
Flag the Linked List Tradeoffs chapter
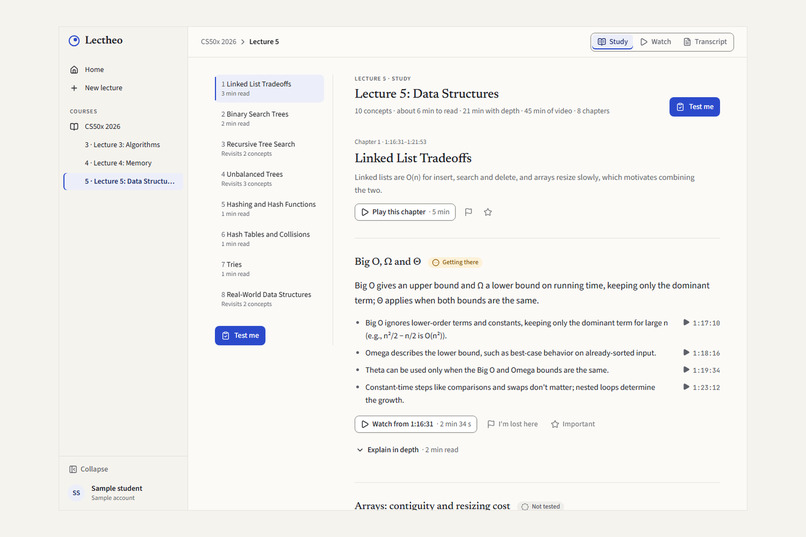pyautogui.click(x=468, y=212)
